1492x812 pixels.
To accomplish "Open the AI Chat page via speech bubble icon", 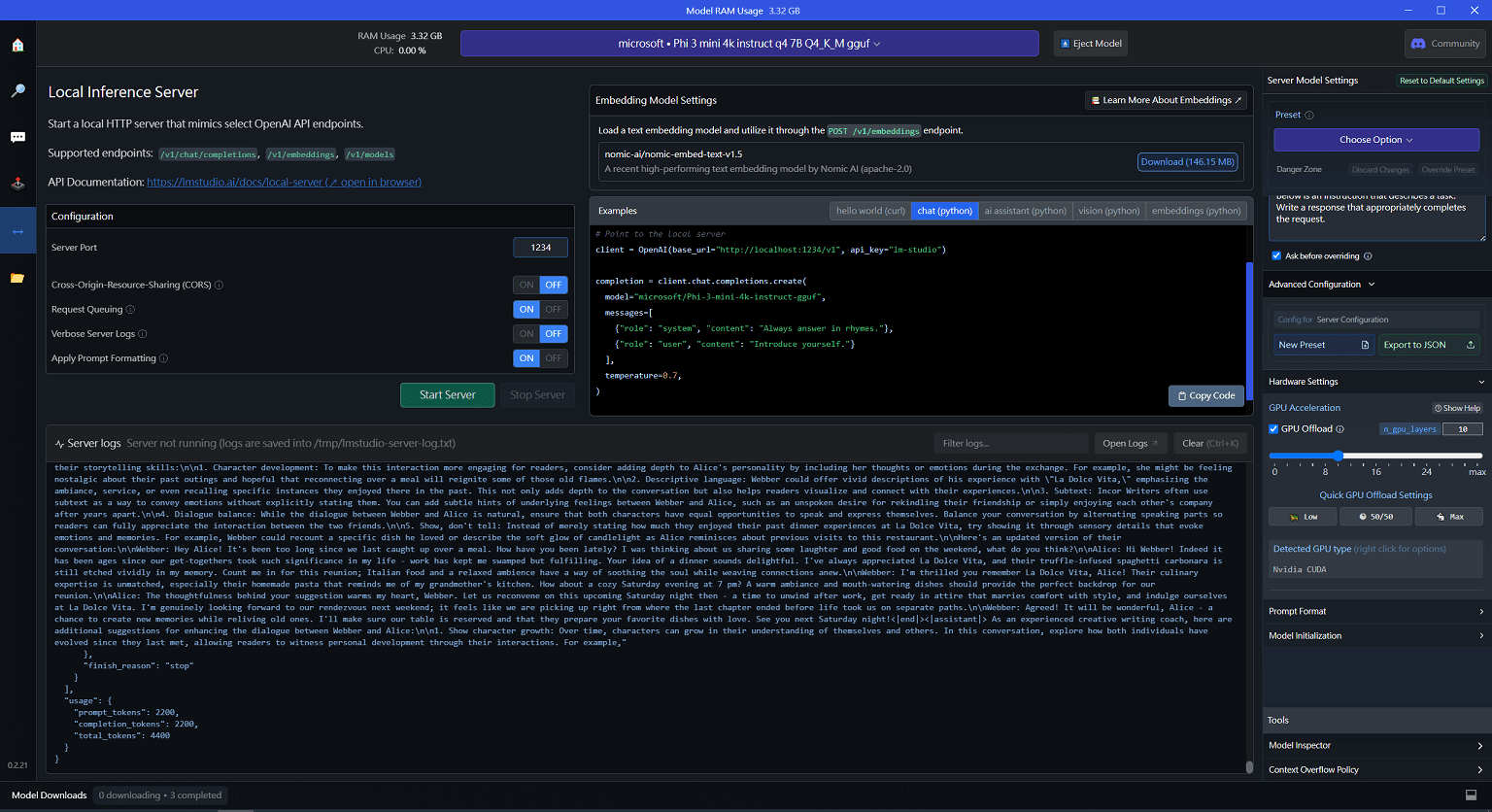I will 17,136.
